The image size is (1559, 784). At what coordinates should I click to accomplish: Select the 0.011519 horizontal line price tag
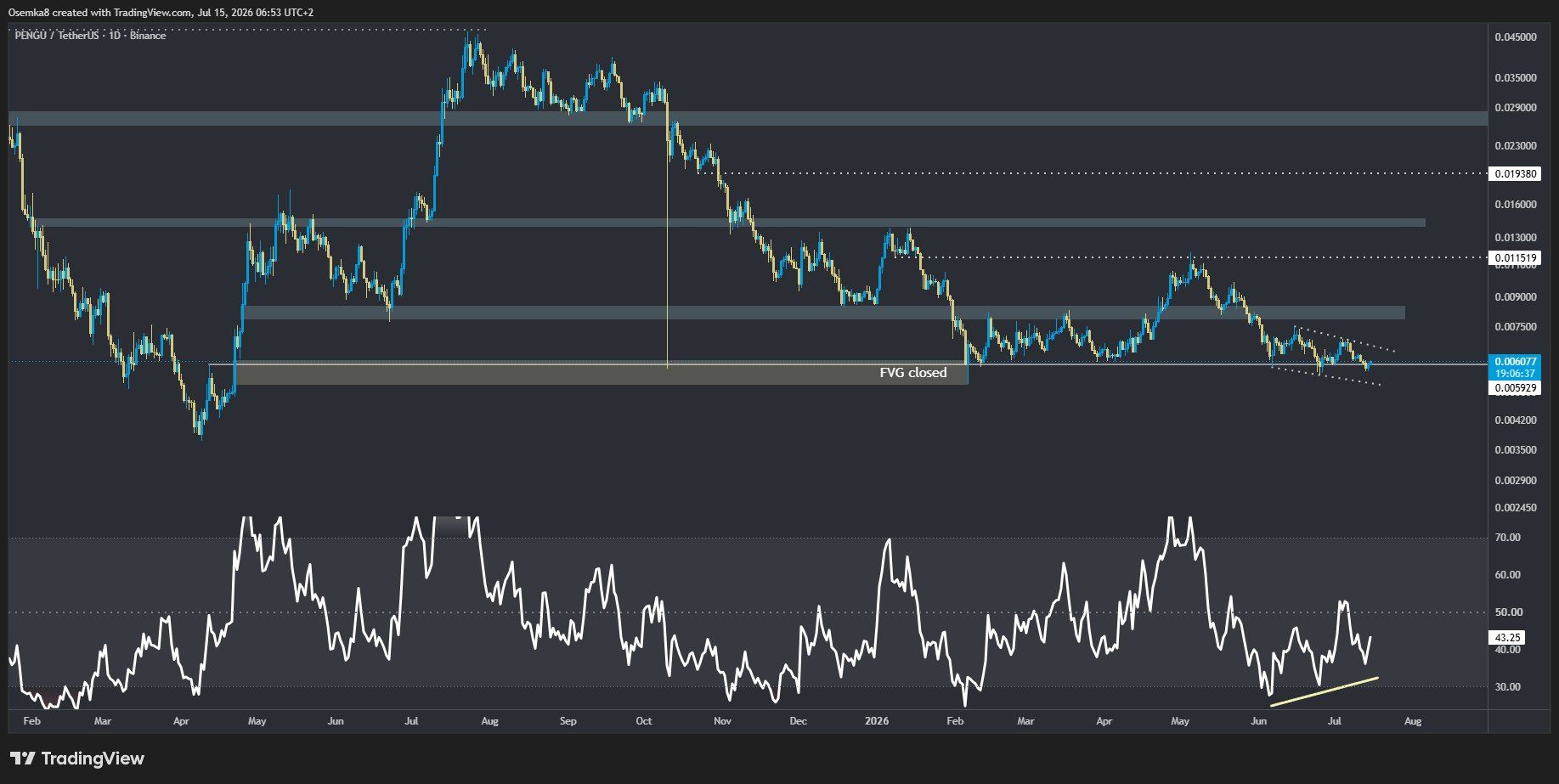tap(1515, 258)
